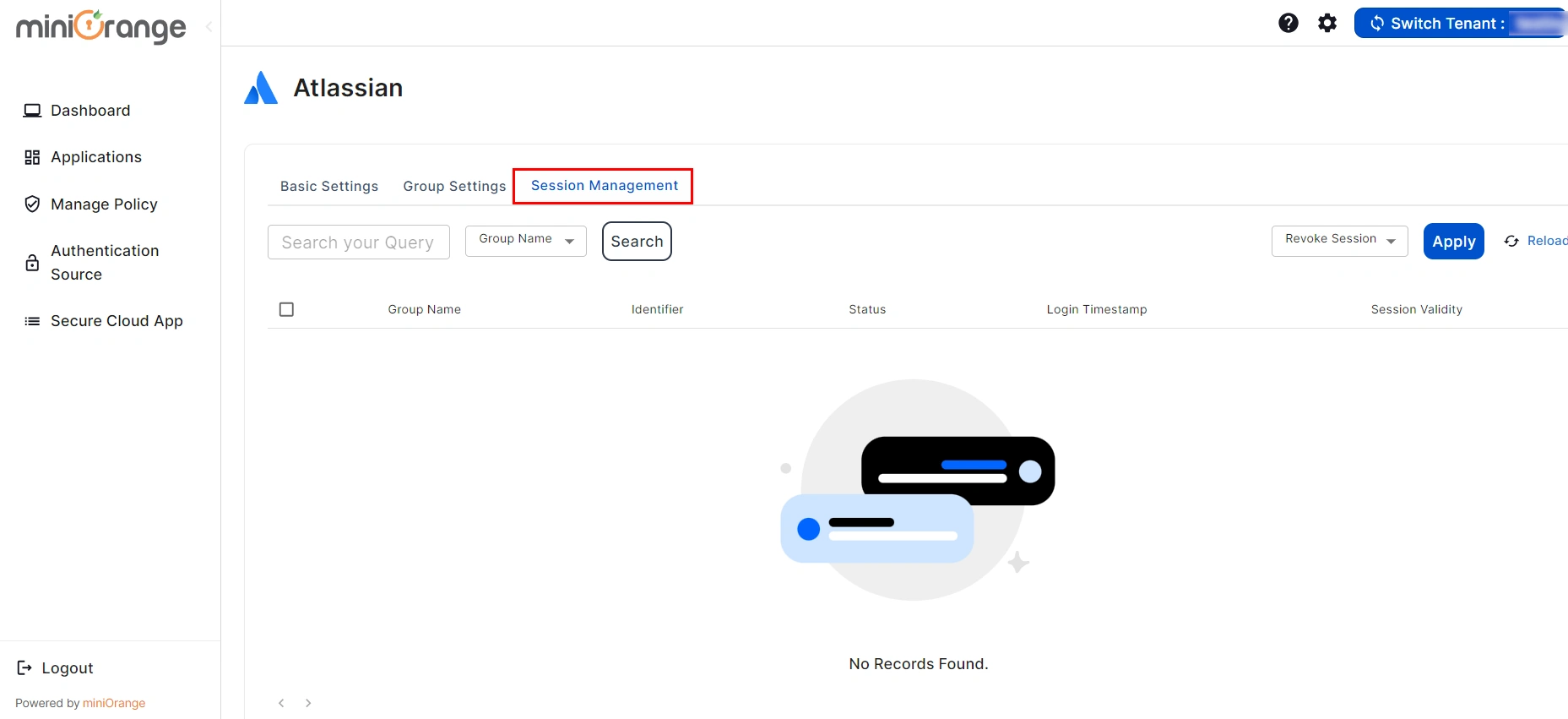Open help via question mark icon
Viewport: 1568px width, 719px height.
tap(1289, 23)
